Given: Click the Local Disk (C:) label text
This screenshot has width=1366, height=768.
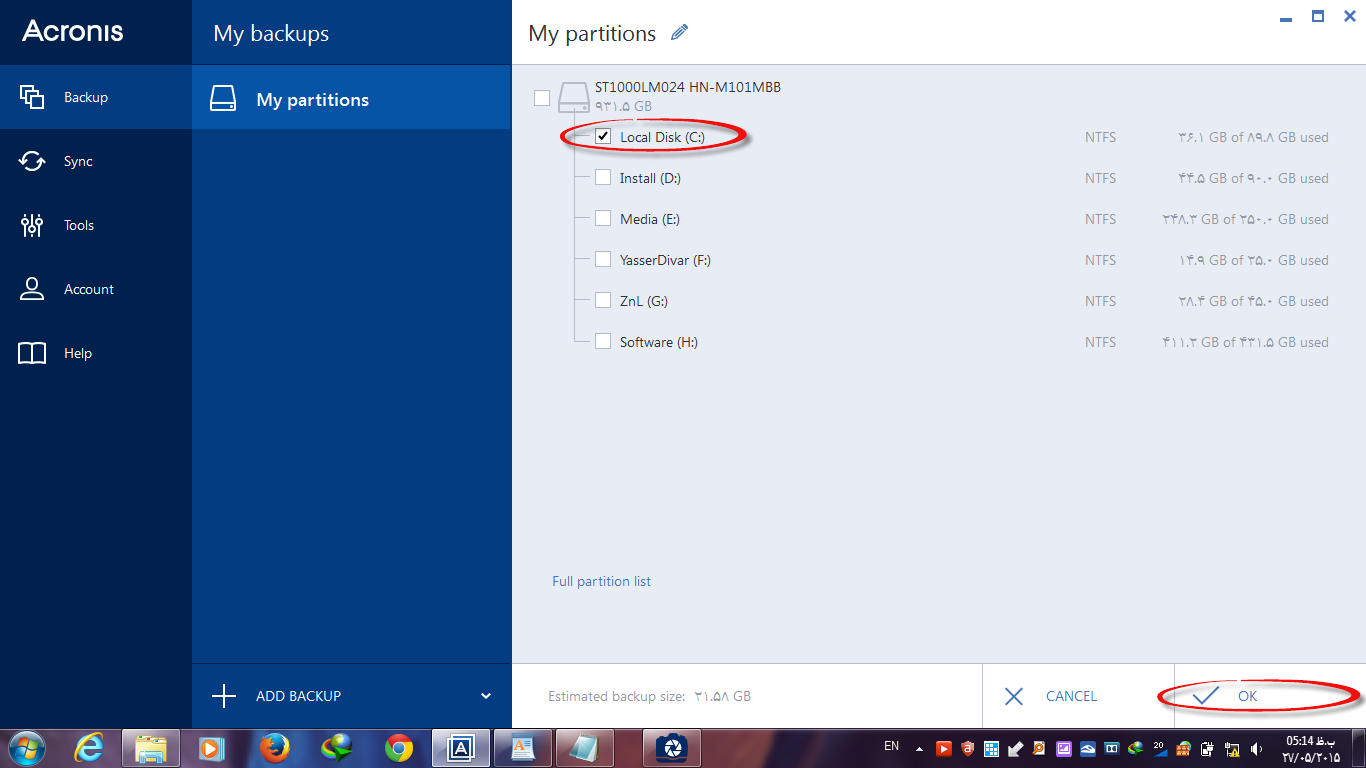Looking at the screenshot, I should [x=662, y=137].
